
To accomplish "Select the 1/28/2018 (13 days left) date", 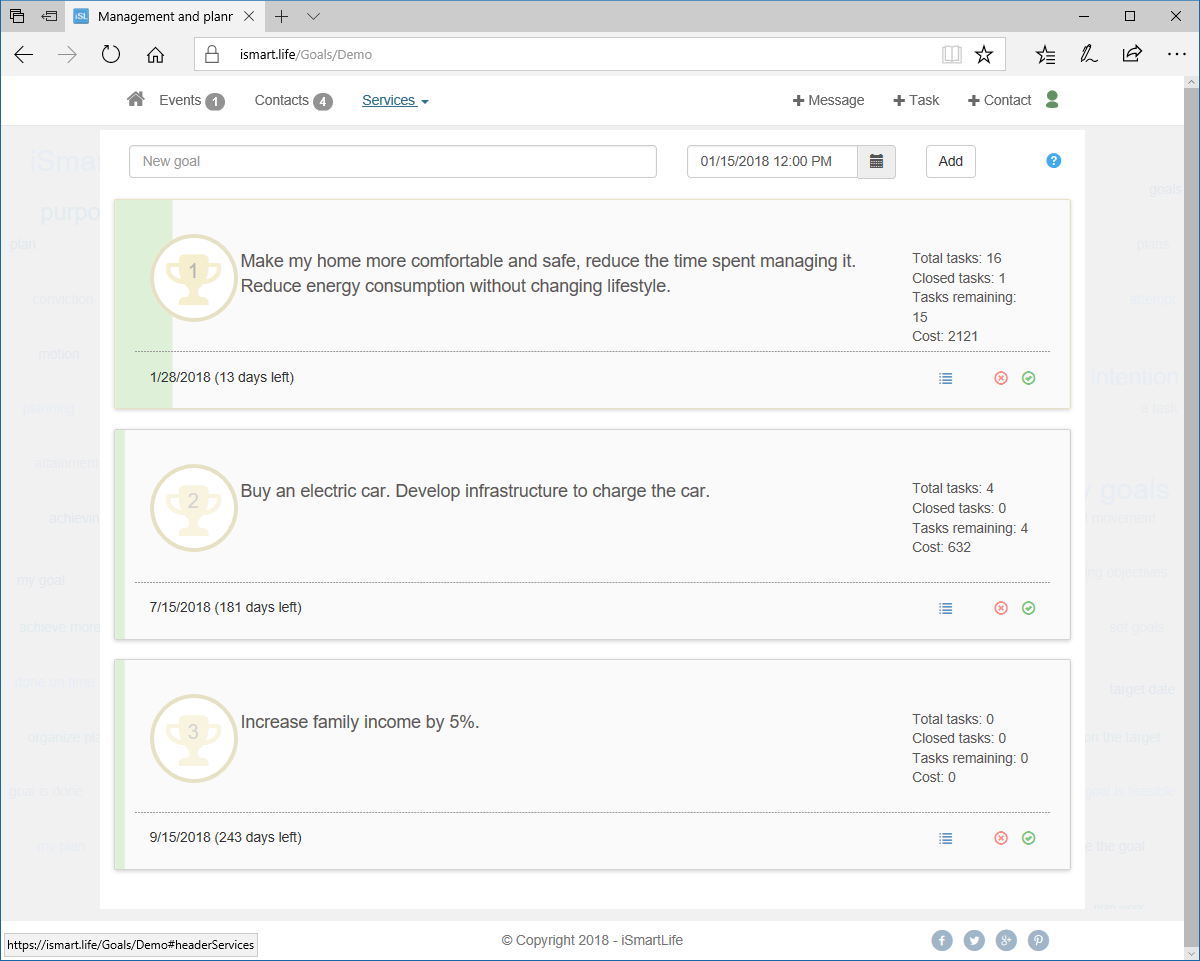I will click(222, 377).
